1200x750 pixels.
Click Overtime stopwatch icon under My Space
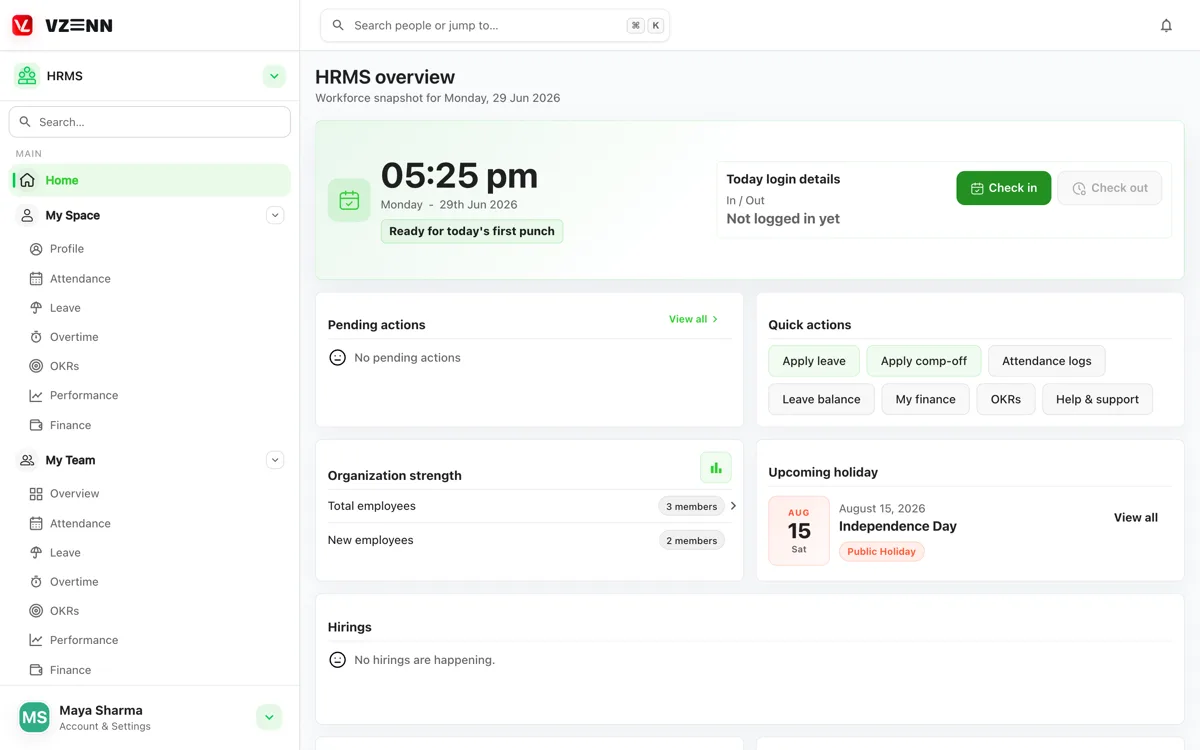pyautogui.click(x=36, y=337)
